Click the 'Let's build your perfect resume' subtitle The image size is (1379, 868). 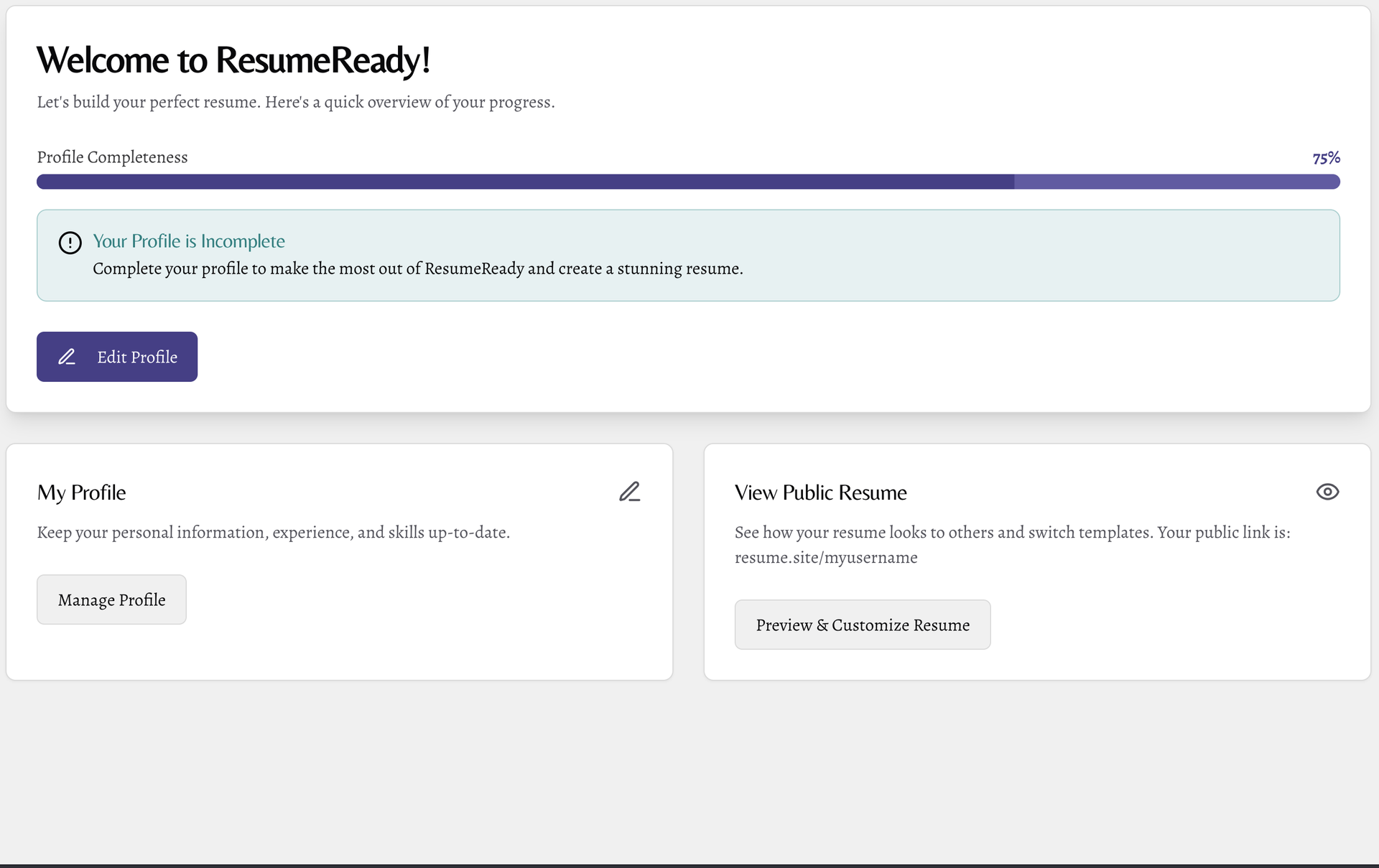(x=296, y=102)
